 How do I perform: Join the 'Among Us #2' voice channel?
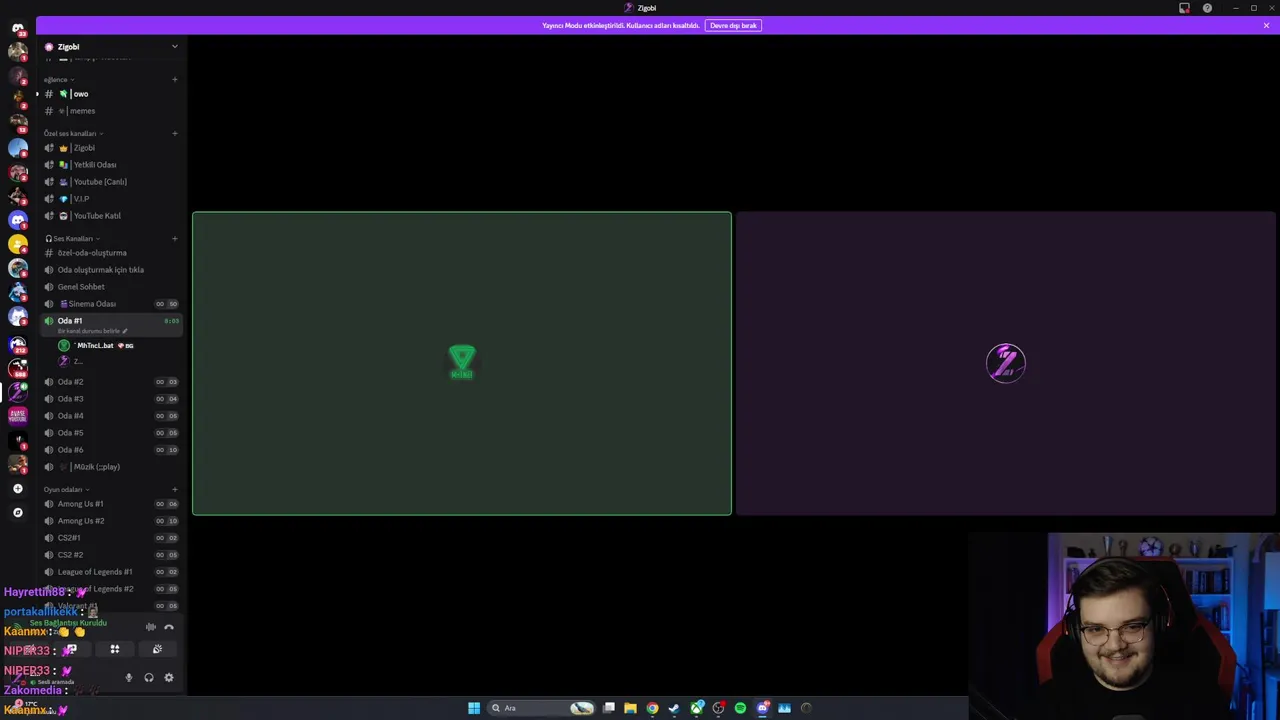click(111, 521)
